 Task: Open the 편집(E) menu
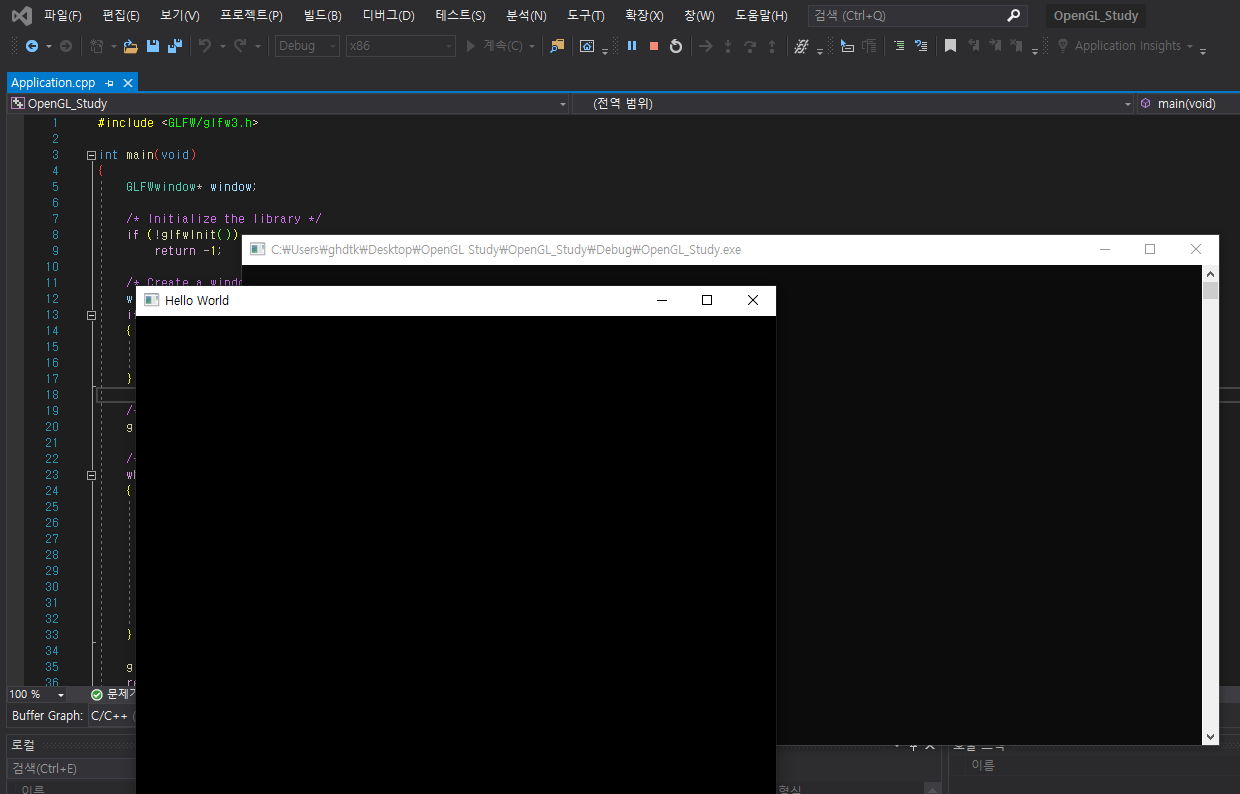121,16
